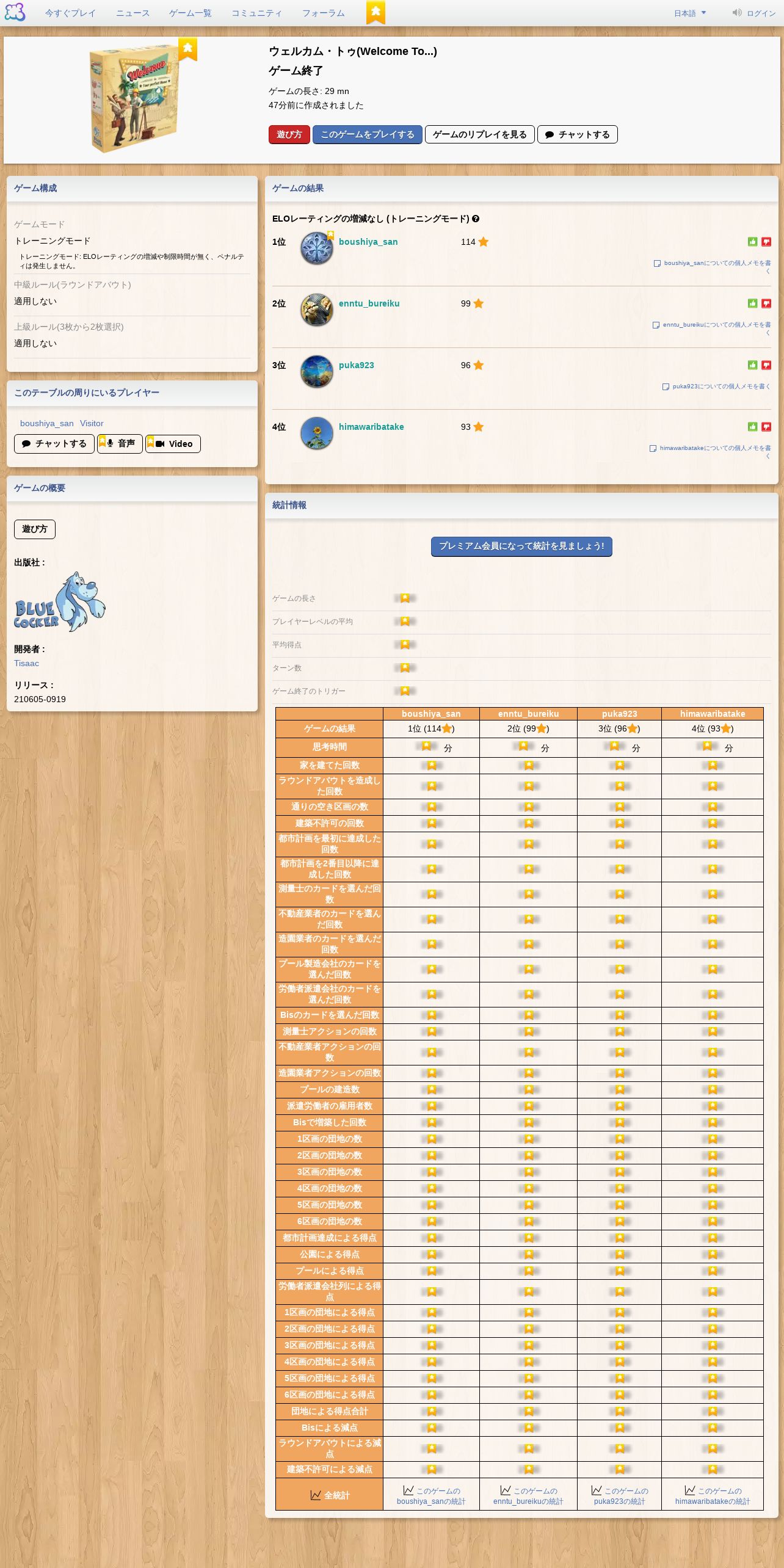This screenshot has width=784, height=1568.
Task: Give thumbs up to himawaribatake
Action: point(752,427)
